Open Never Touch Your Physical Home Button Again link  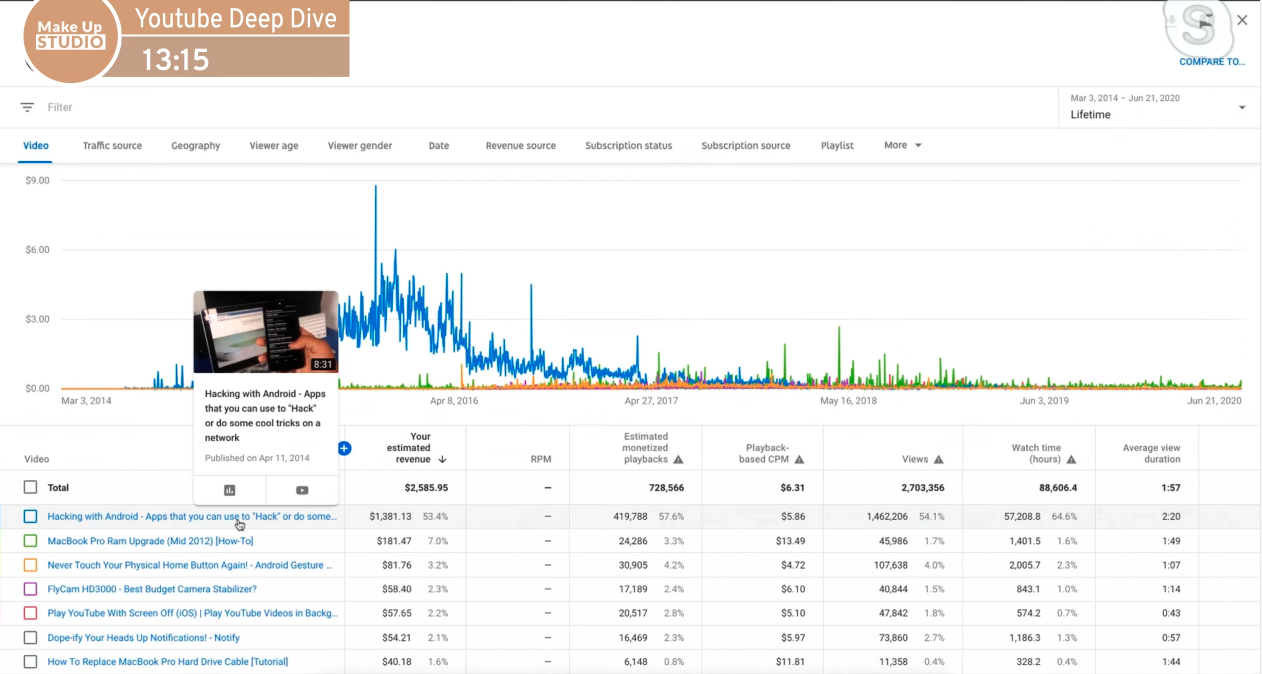[190, 565]
